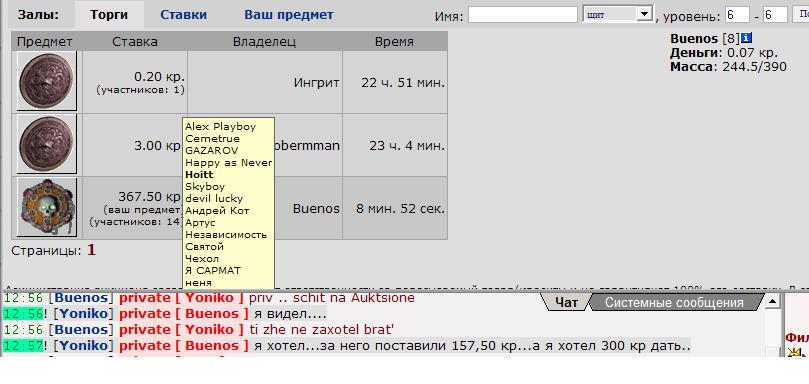
Task: Click the 22 ч. 51 мин. time cell
Action: point(395,82)
